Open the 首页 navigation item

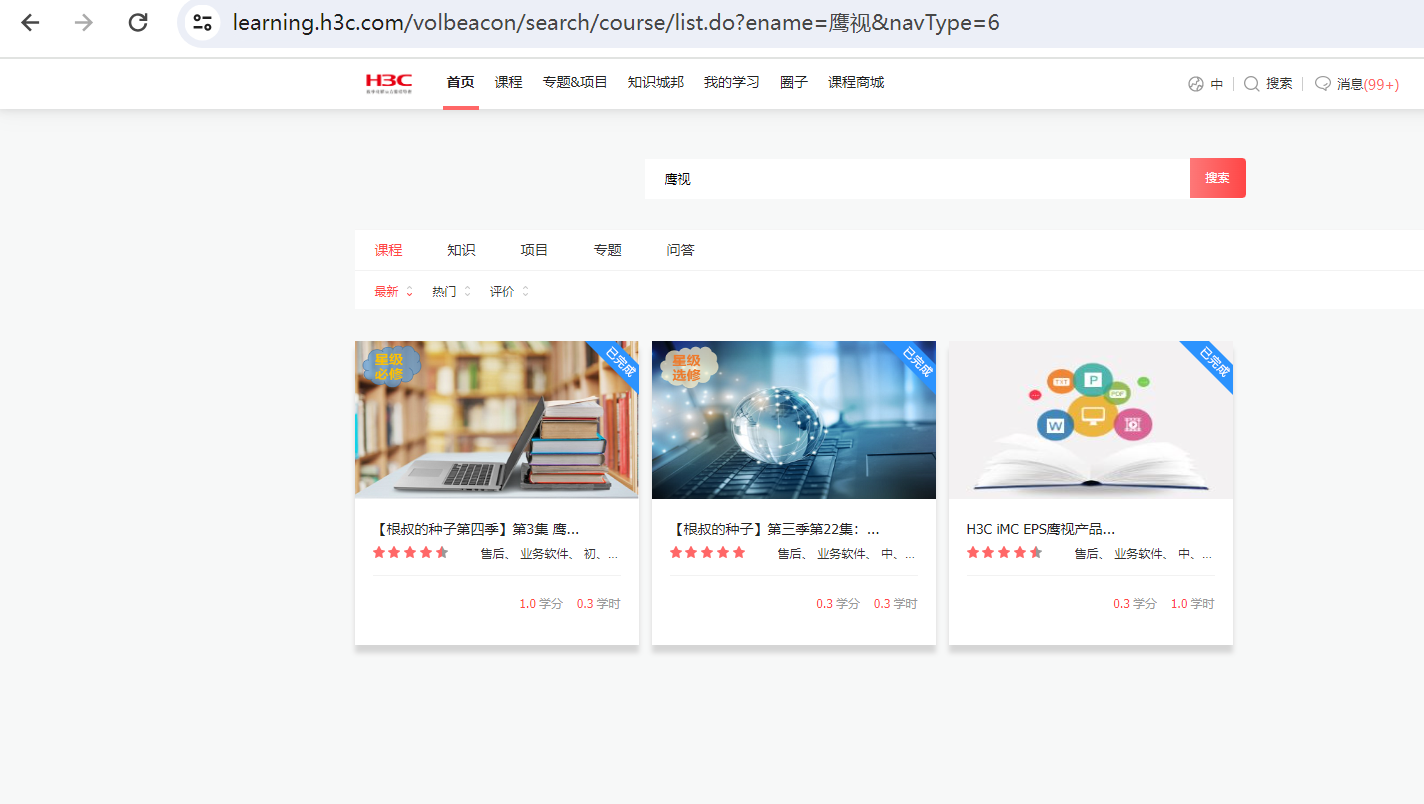(x=460, y=82)
